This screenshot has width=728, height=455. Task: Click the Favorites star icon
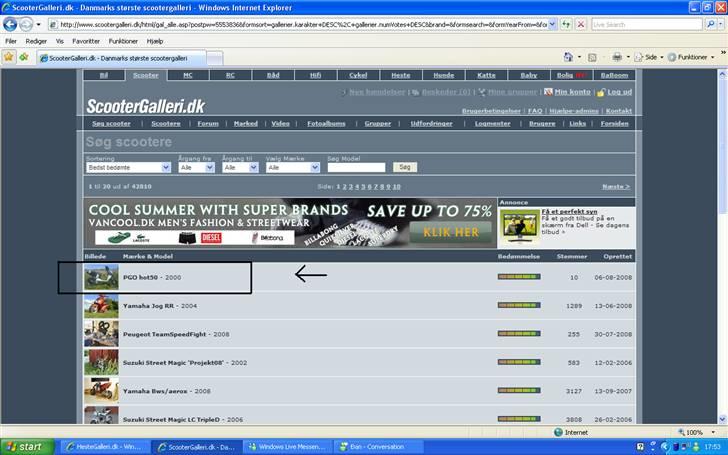pyautogui.click(x=9, y=57)
